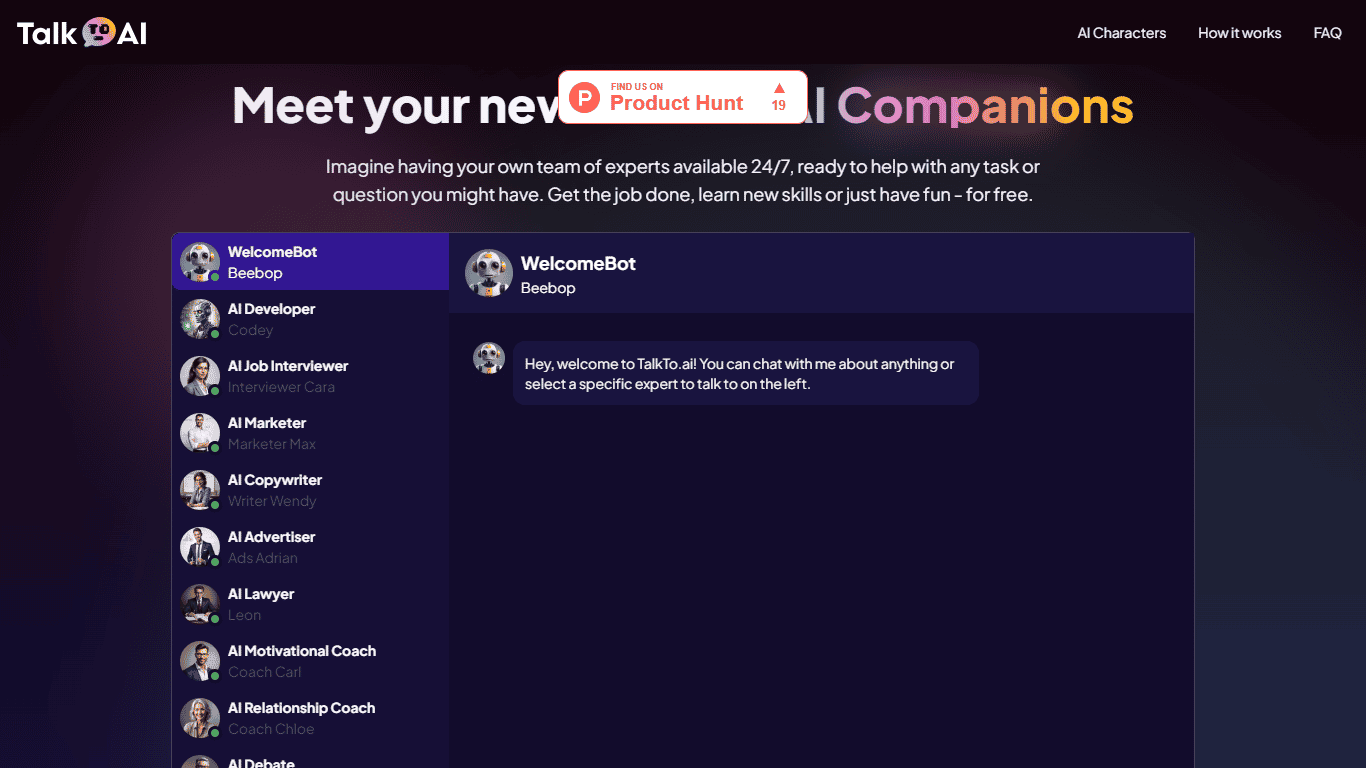Select AI Relationship Coach Chloe
This screenshot has height=768, width=1366.
(310, 718)
